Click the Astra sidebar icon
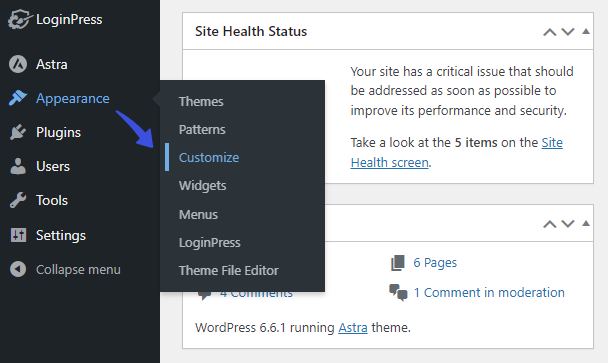The image size is (608, 363). pos(18,64)
